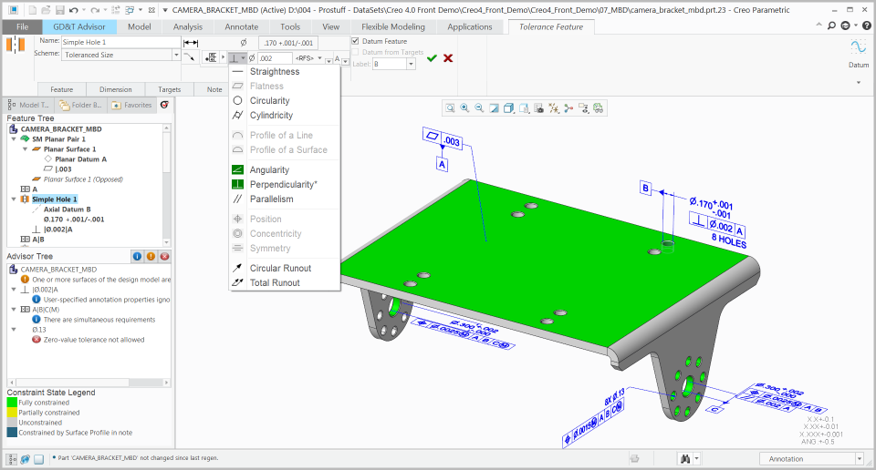The image size is (876, 470).
Task: Cancel the tolerance feature with red X
Action: 448,58
